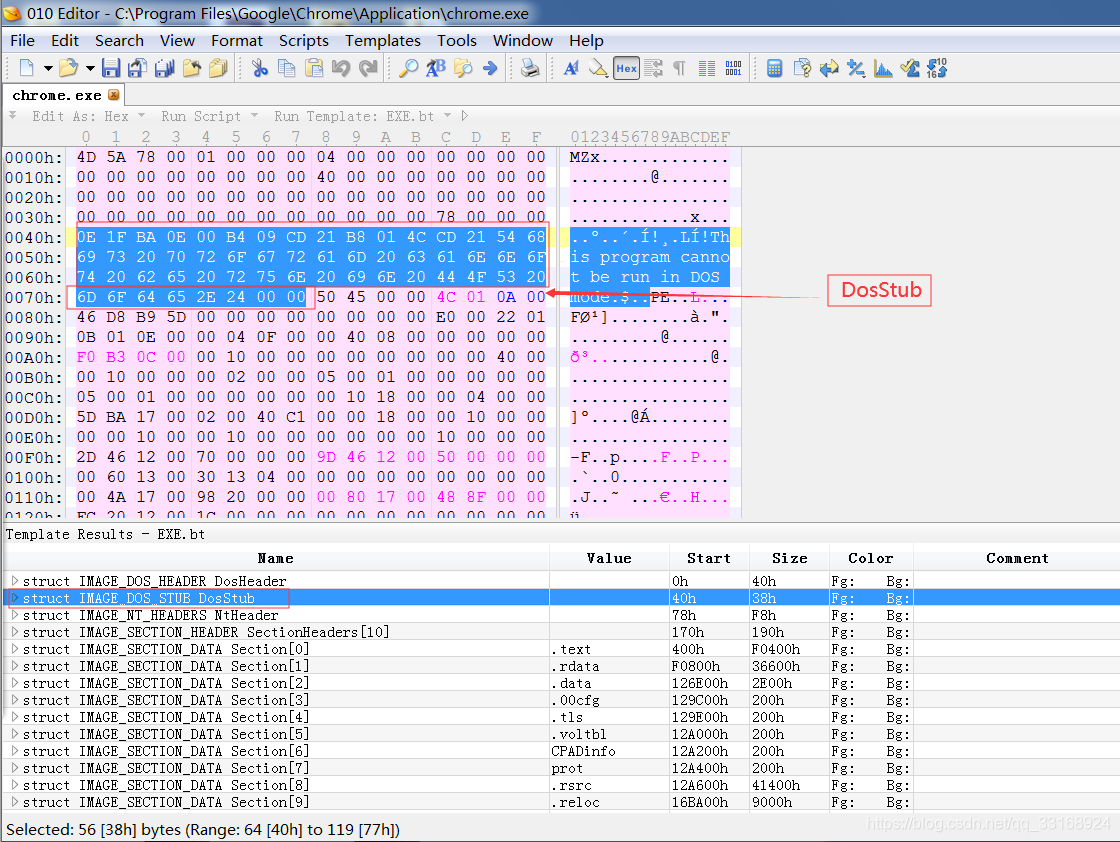
Task: Open Find with the magnifier icon
Action: [409, 68]
